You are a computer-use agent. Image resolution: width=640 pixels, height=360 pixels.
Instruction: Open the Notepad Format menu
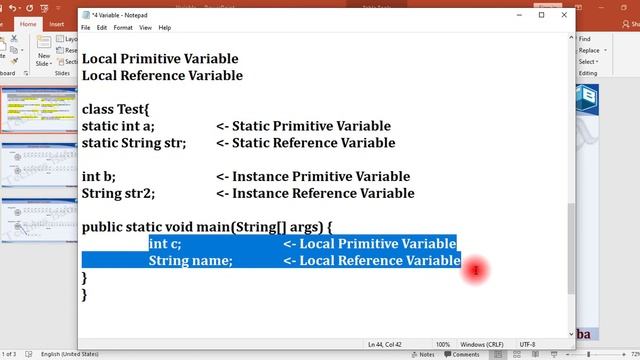coord(123,28)
